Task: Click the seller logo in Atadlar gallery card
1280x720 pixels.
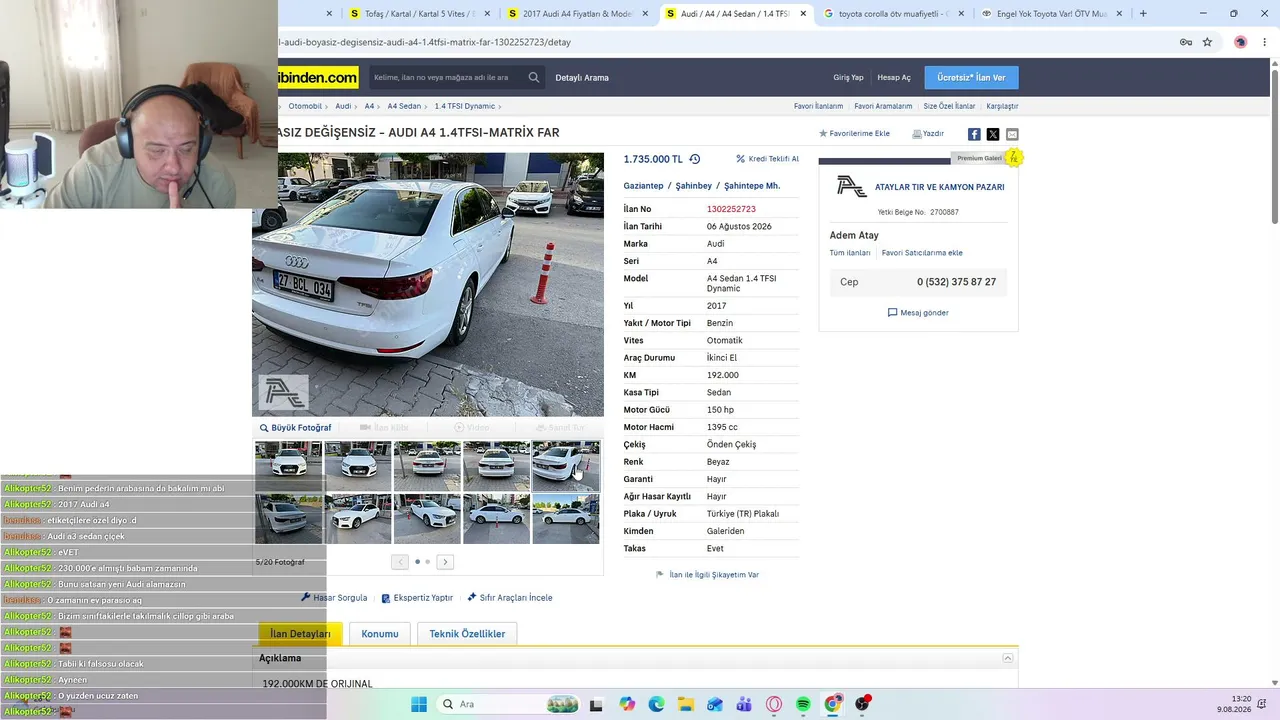Action: pyautogui.click(x=852, y=187)
